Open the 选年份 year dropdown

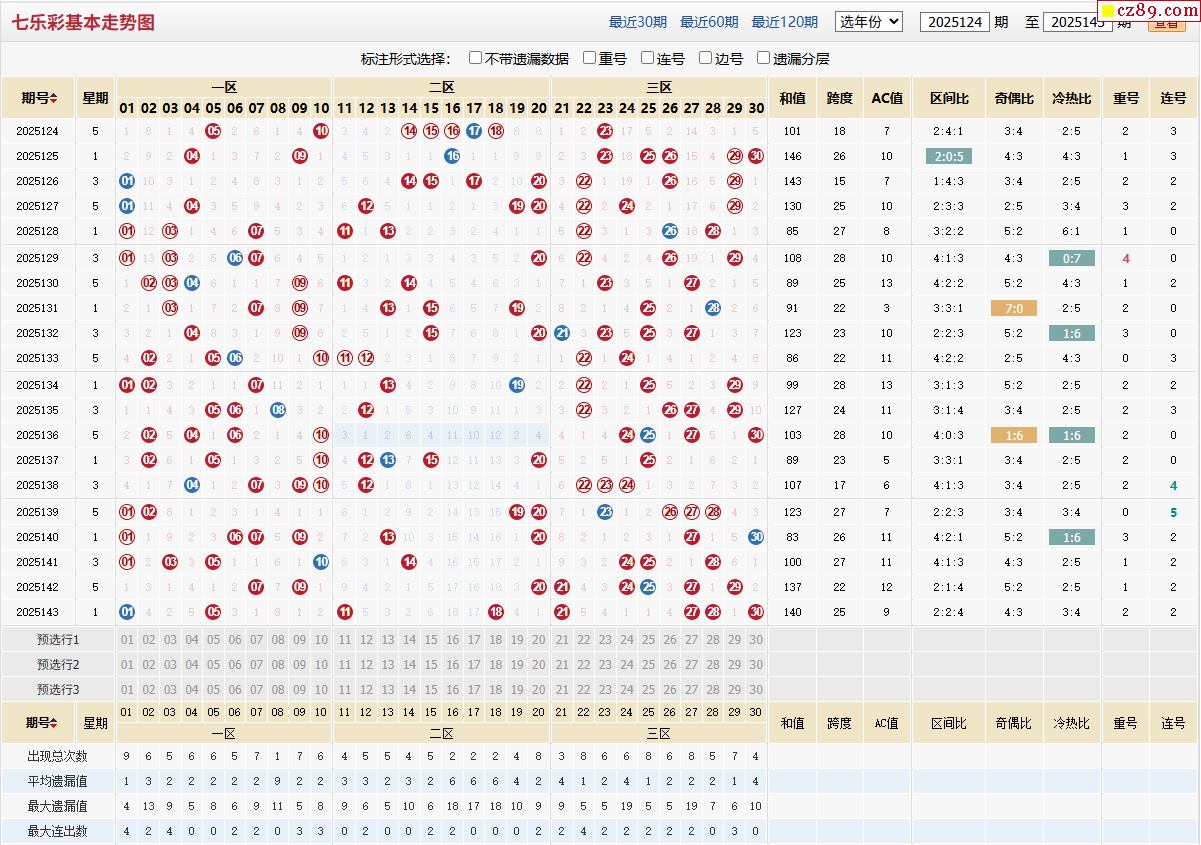pos(869,21)
